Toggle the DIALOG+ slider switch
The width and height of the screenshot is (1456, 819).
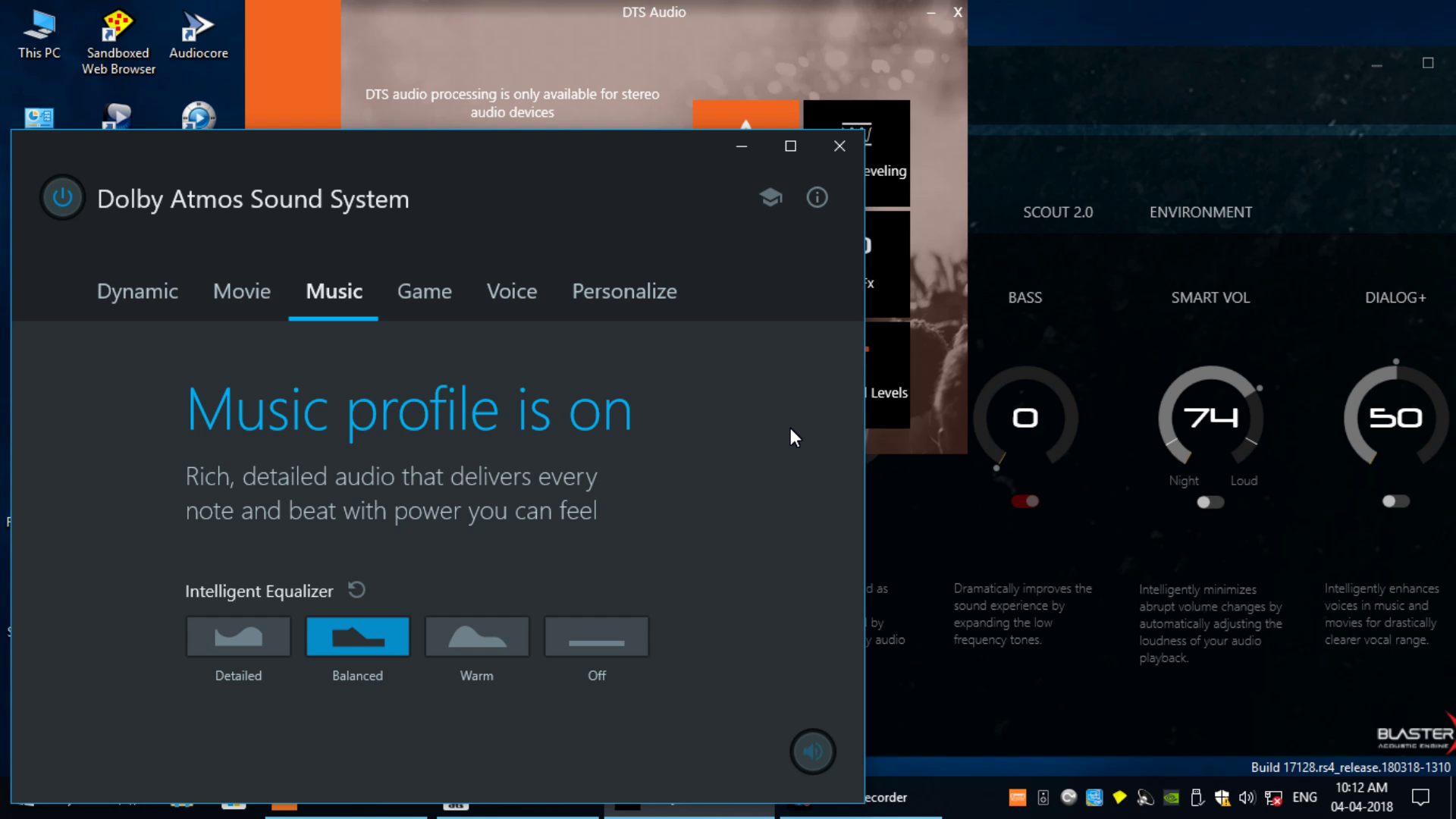pos(1395,501)
